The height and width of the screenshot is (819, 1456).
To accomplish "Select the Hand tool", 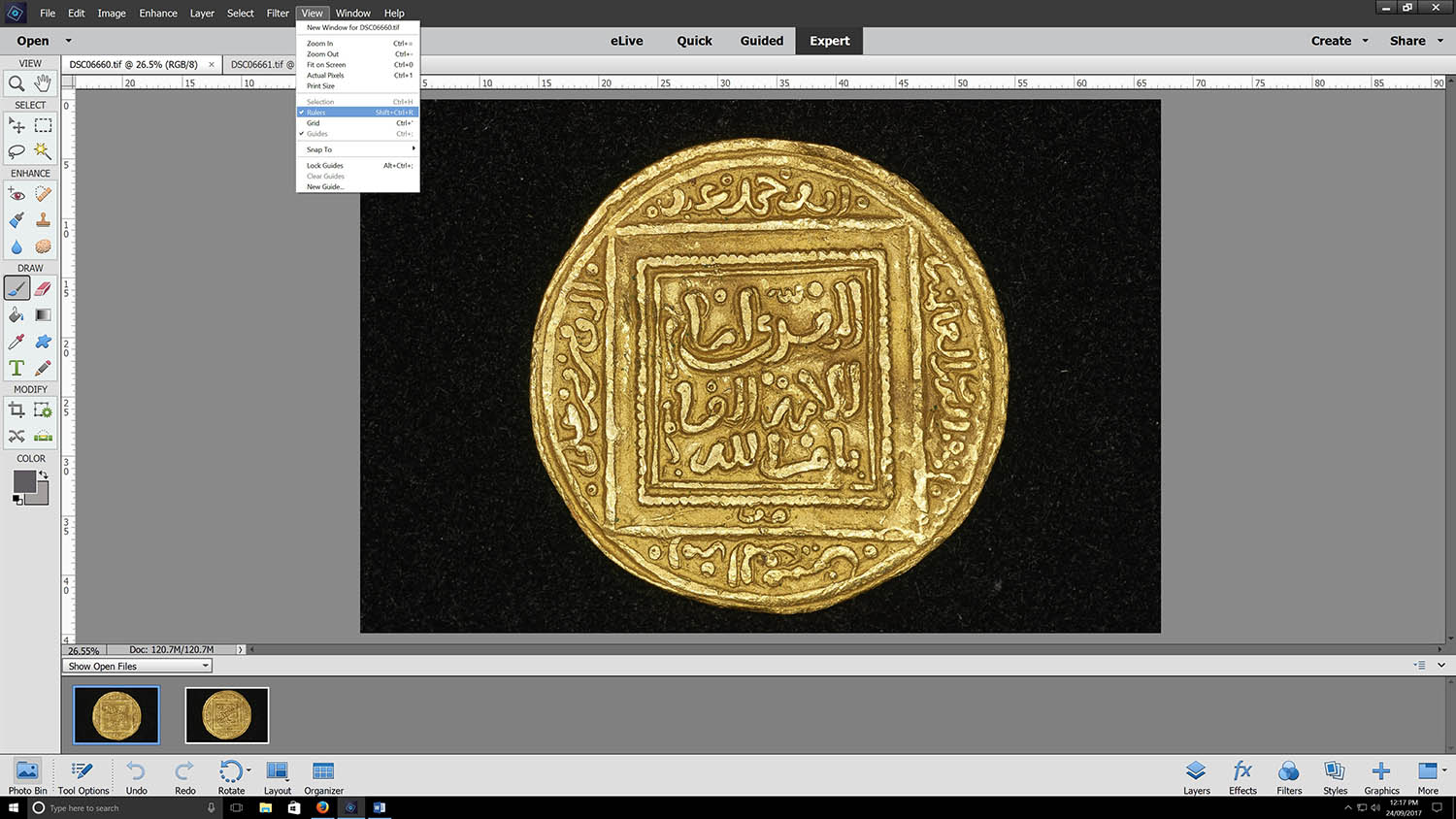I will (43, 83).
